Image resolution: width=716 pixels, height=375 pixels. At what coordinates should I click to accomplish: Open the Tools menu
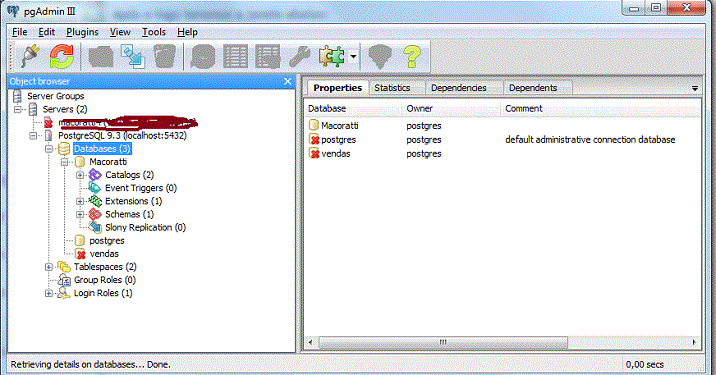(x=153, y=32)
